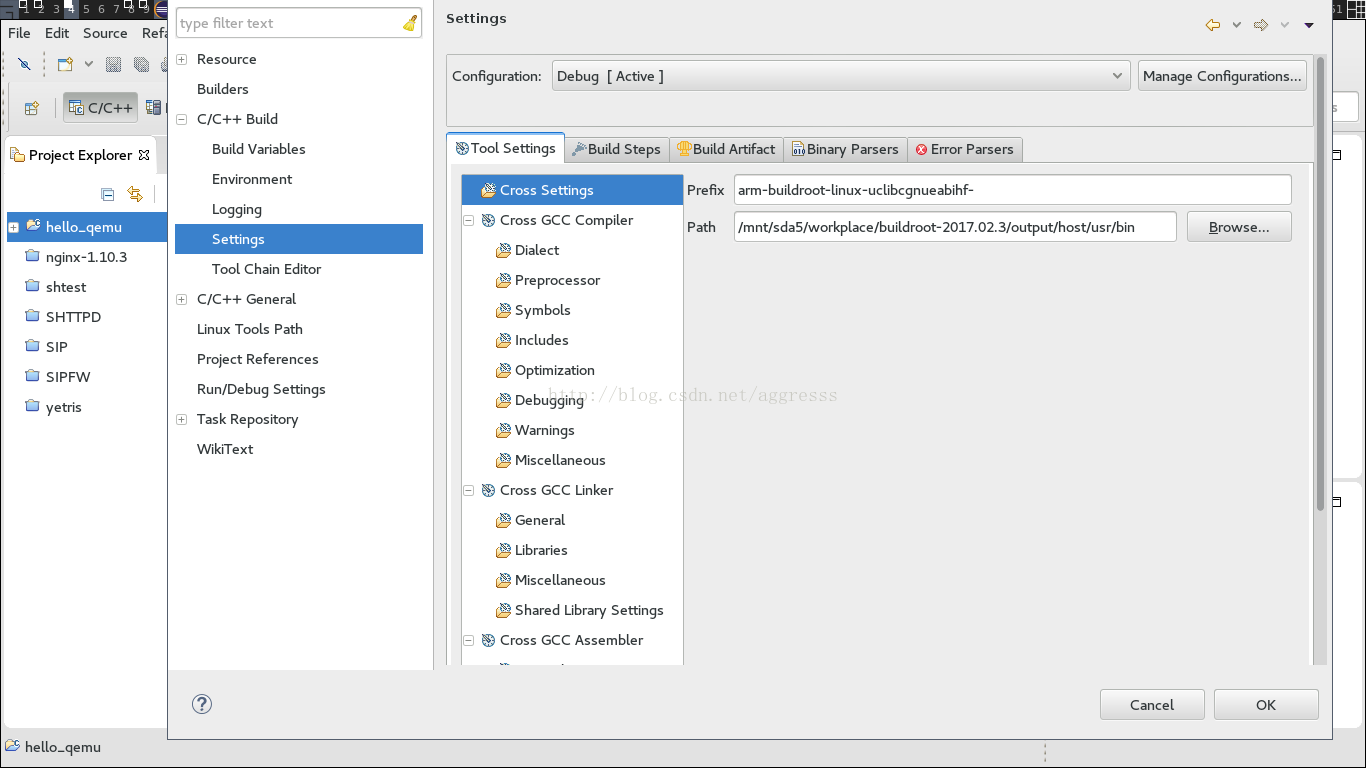
Task: Open the File menu
Action: [x=19, y=33]
